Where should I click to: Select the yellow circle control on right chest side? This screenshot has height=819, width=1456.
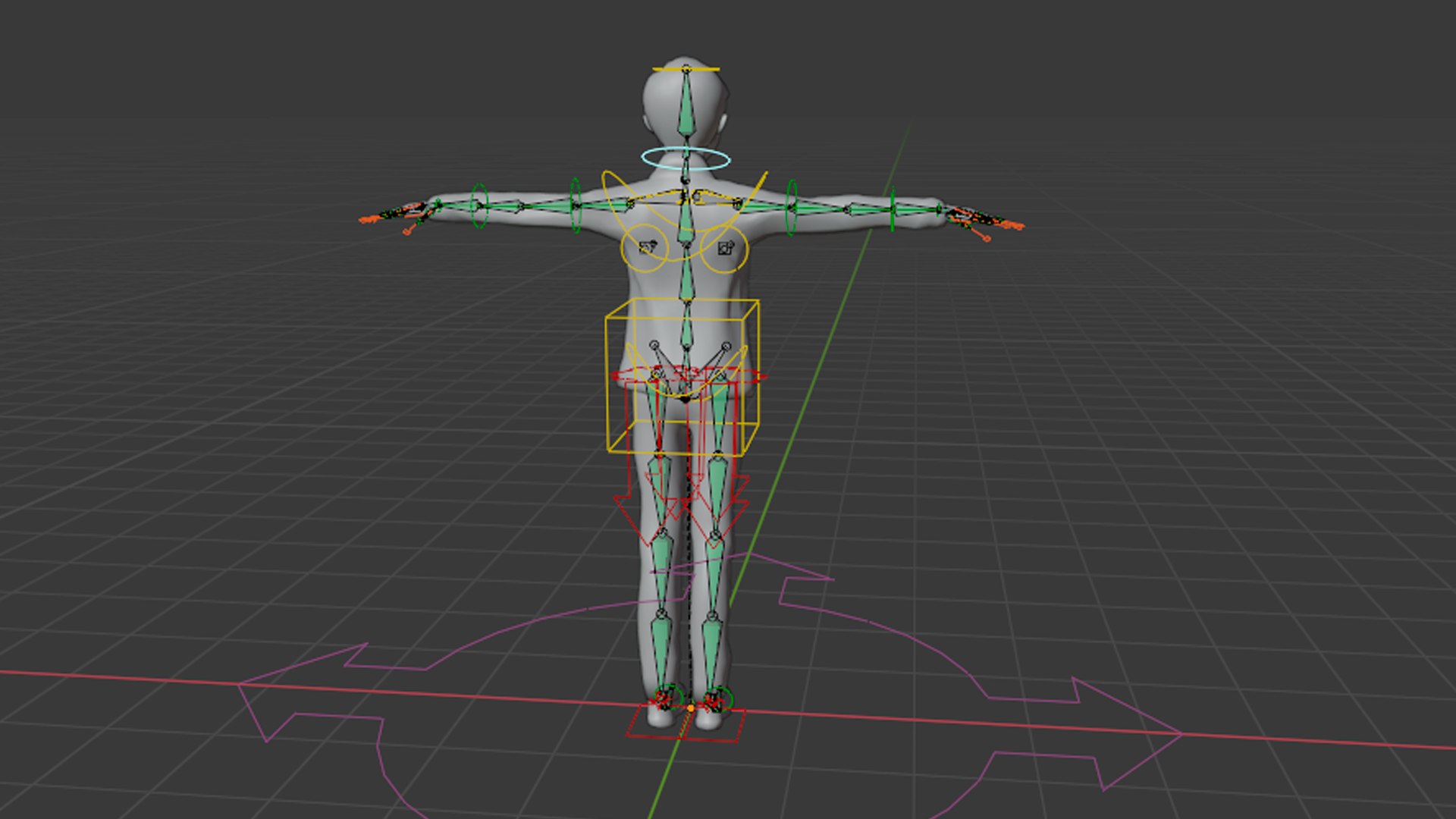(724, 247)
